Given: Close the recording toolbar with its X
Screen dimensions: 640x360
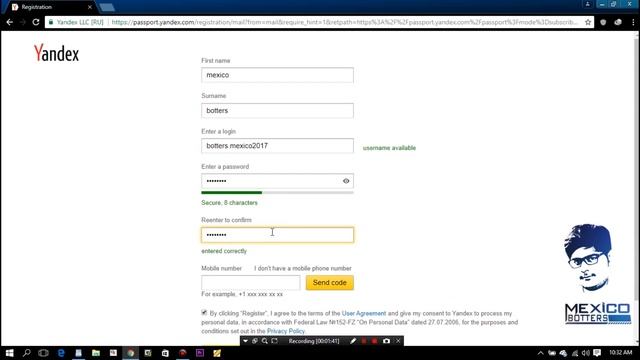Looking at the screenshot, I should [x=398, y=341].
